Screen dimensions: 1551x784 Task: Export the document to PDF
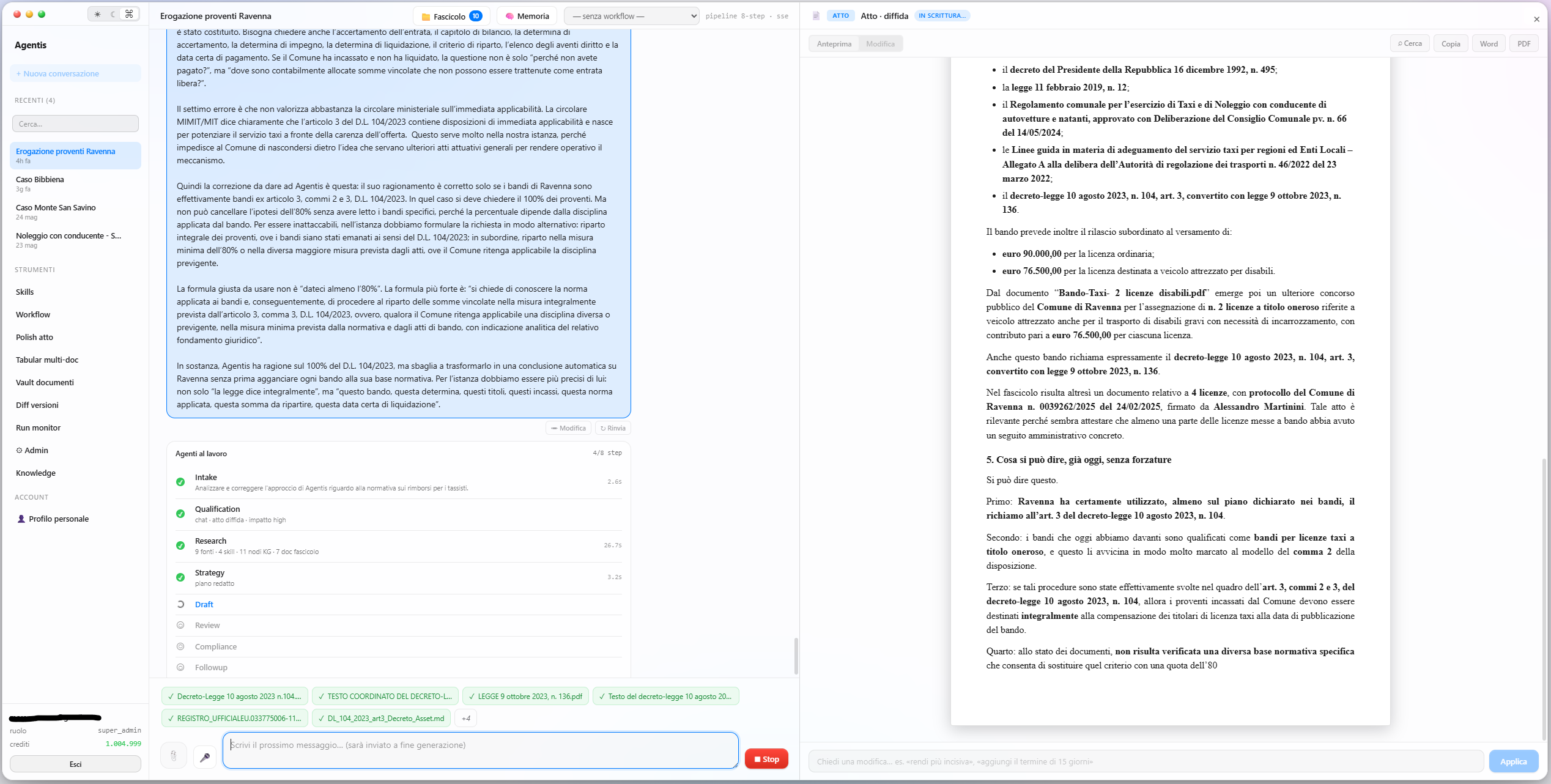1524,43
